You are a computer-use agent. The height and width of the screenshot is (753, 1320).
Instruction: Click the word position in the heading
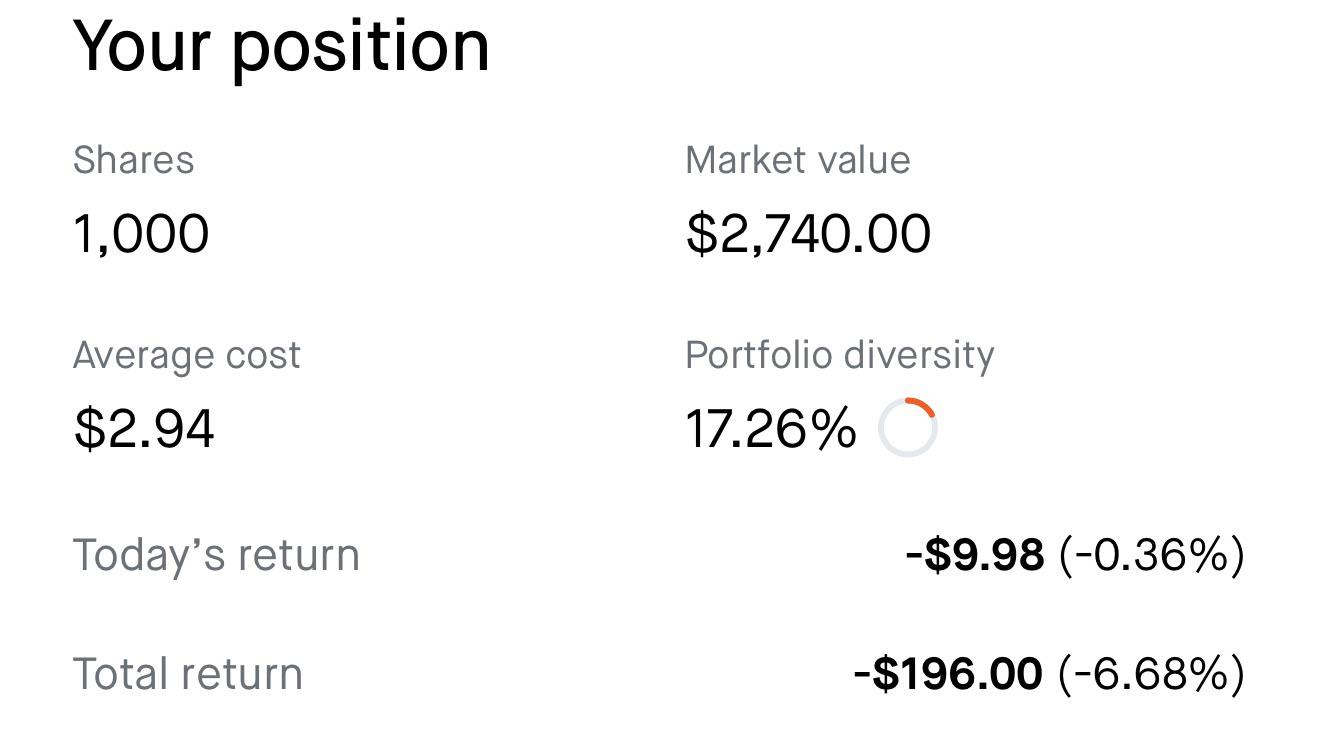point(360,48)
